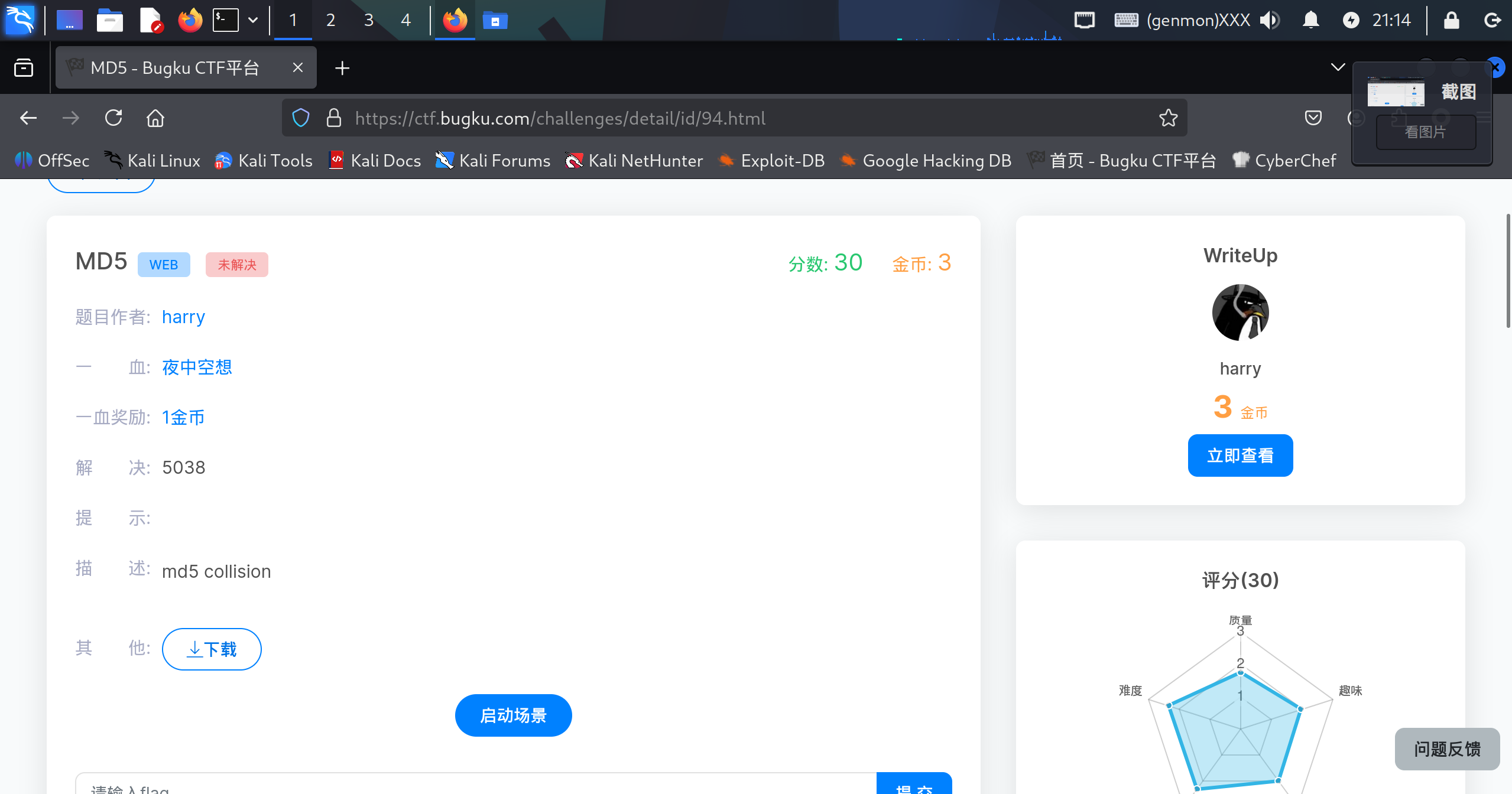The width and height of the screenshot is (1512, 794).
Task: Expand the list all tabs chevron
Action: click(x=1338, y=67)
